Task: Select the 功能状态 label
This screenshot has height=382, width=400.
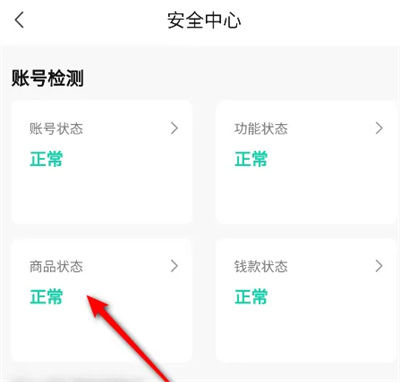Action: (x=261, y=129)
